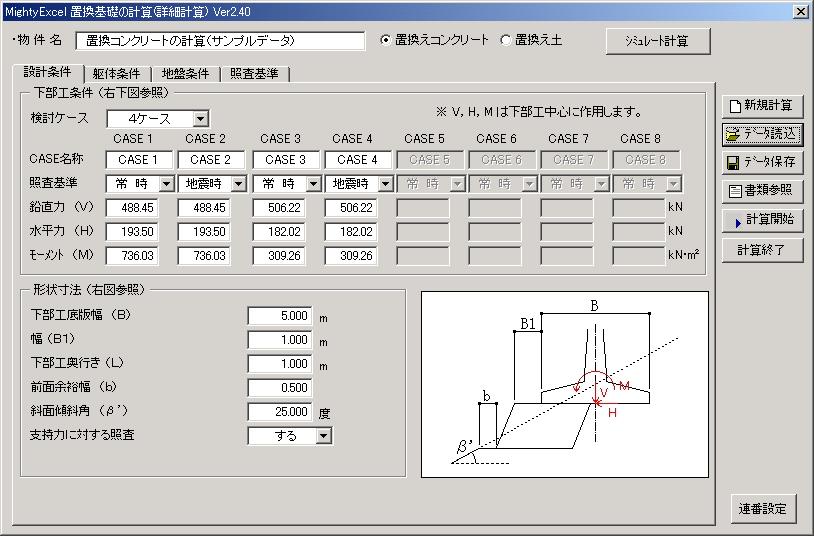814x536 pixels.
Task: Open CASE 3 照査基準 dropdown
Action: point(313,184)
